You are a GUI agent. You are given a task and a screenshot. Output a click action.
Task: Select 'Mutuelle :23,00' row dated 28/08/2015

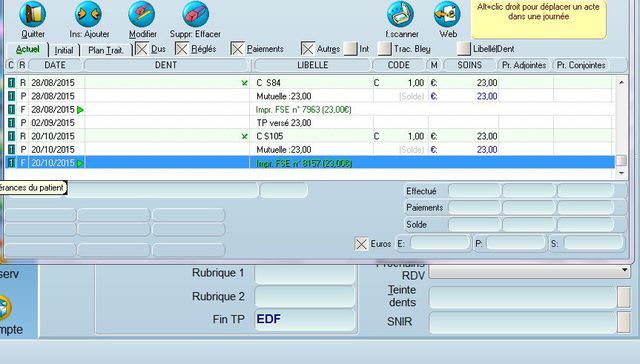310,96
